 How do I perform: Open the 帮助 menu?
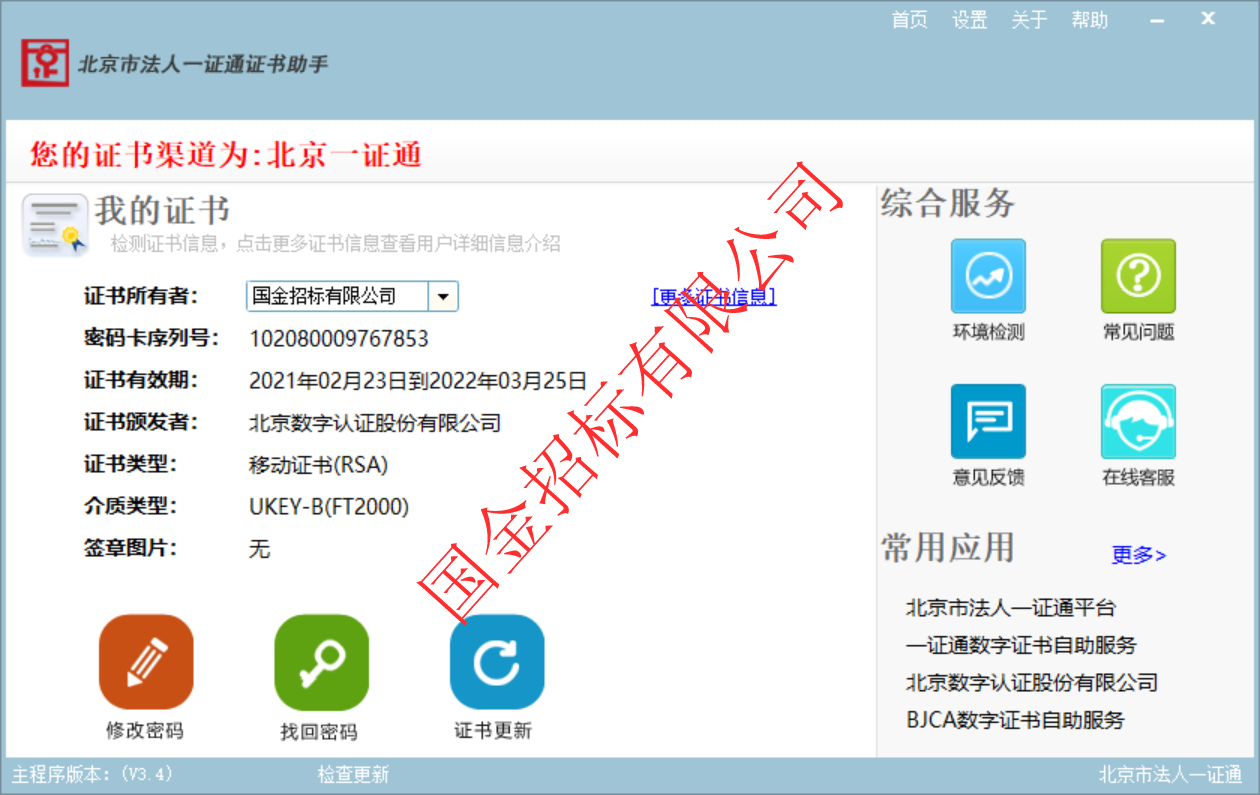[x=1089, y=20]
